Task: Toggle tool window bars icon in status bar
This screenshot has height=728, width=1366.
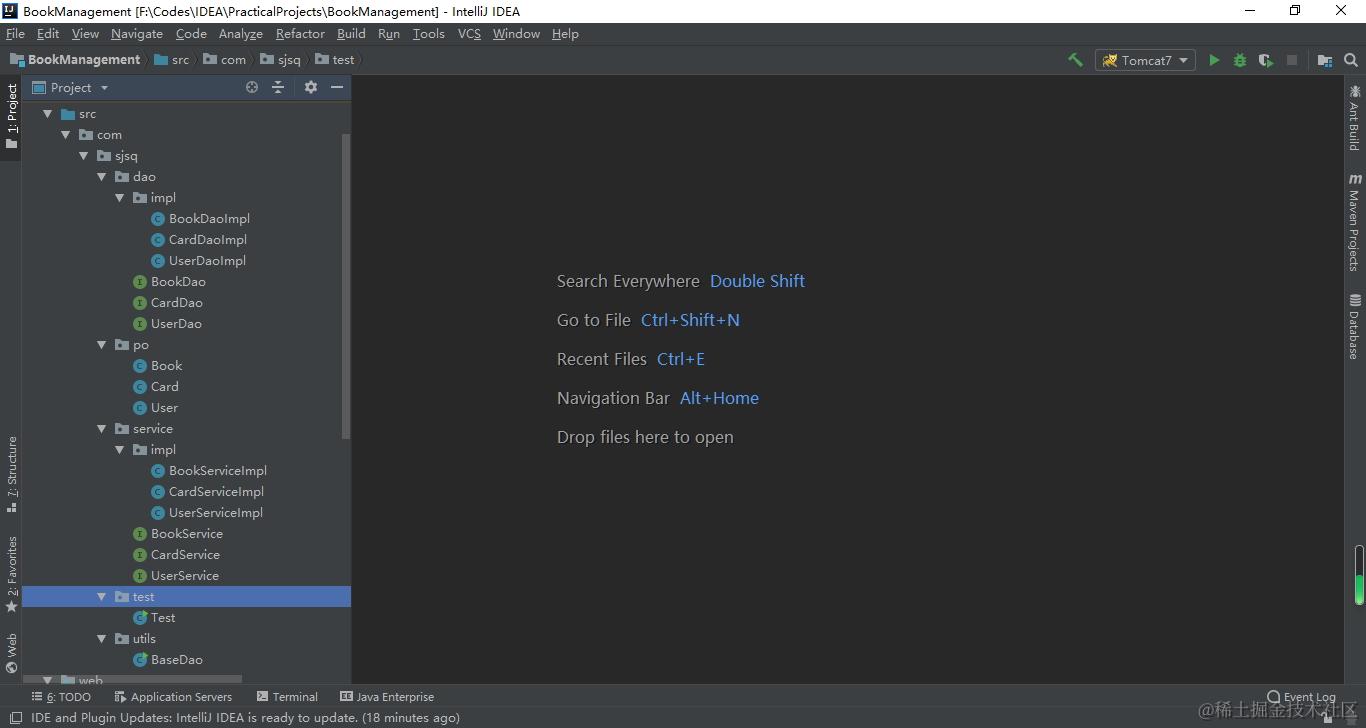Action: pyautogui.click(x=15, y=718)
